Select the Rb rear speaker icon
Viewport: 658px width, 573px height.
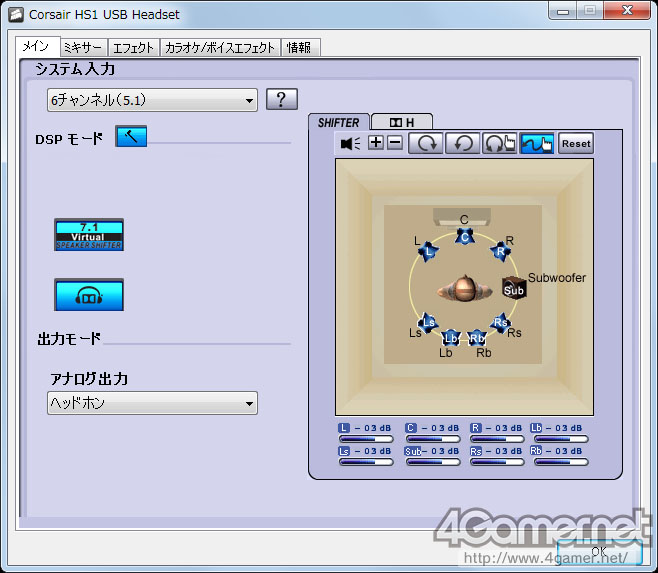point(477,338)
